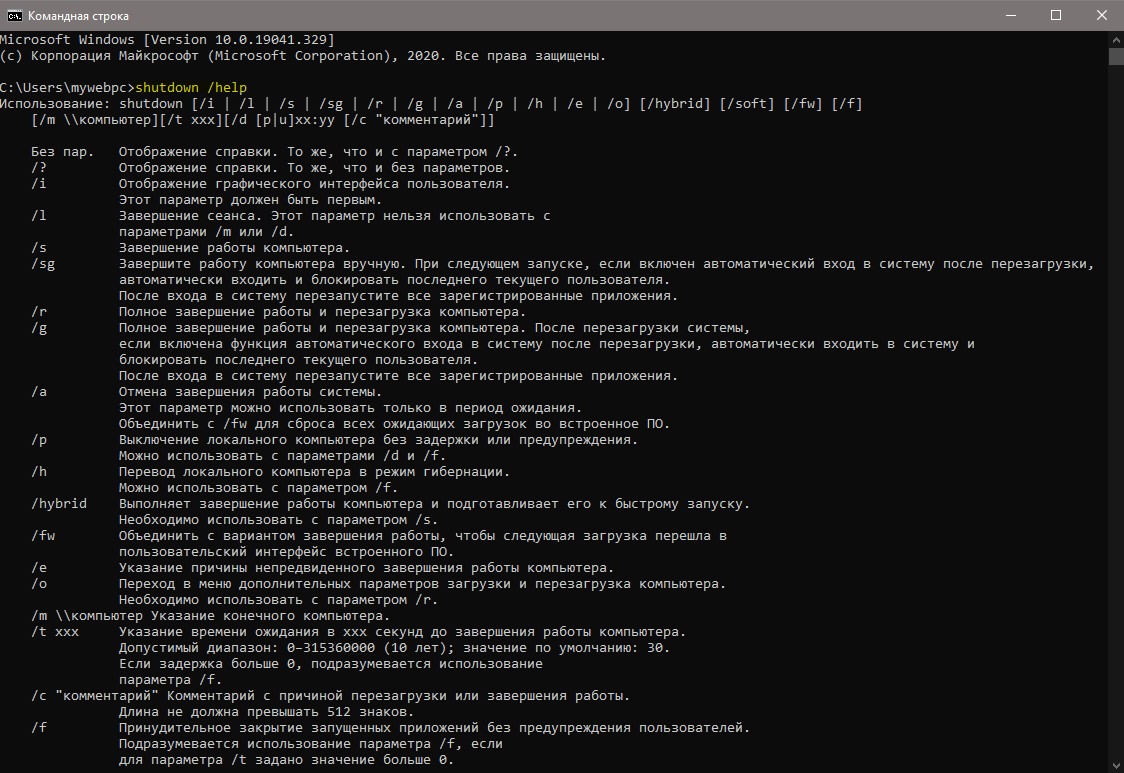Select the /fw parameter label
The height and width of the screenshot is (773, 1124).
point(43,536)
